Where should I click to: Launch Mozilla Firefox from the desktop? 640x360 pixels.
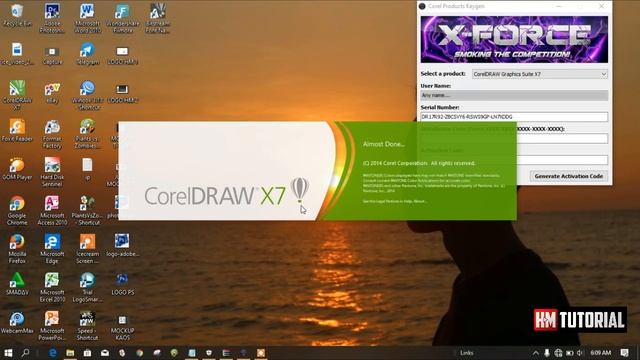coord(17,249)
